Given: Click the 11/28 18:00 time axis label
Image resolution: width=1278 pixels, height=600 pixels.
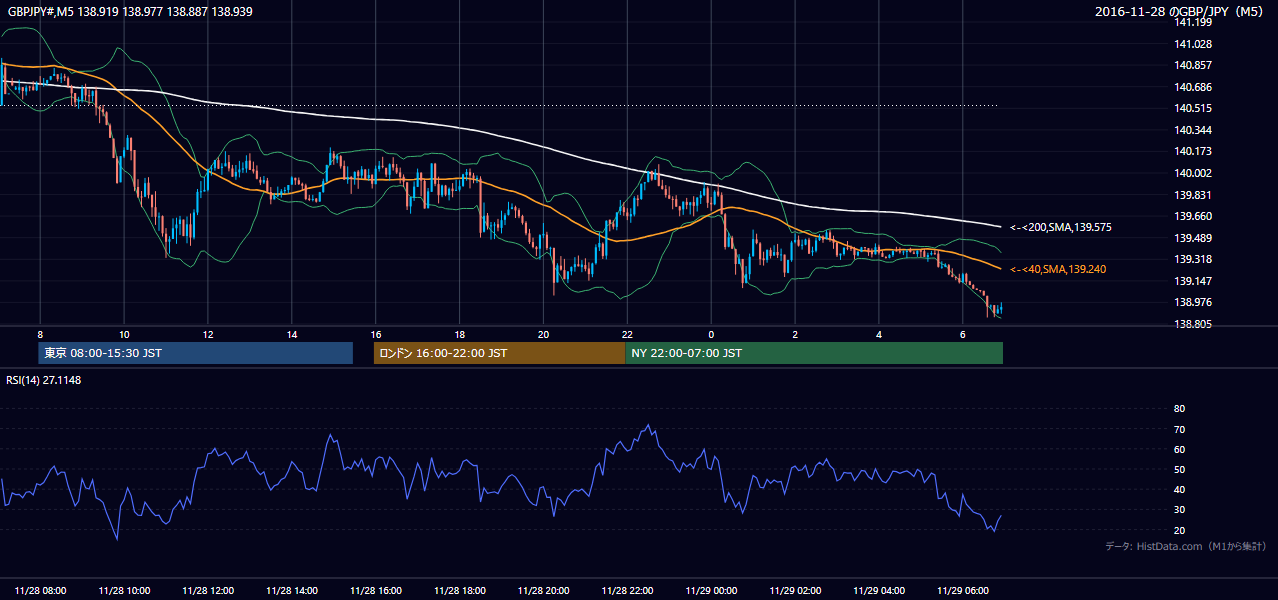Looking at the screenshot, I should pos(460,591).
